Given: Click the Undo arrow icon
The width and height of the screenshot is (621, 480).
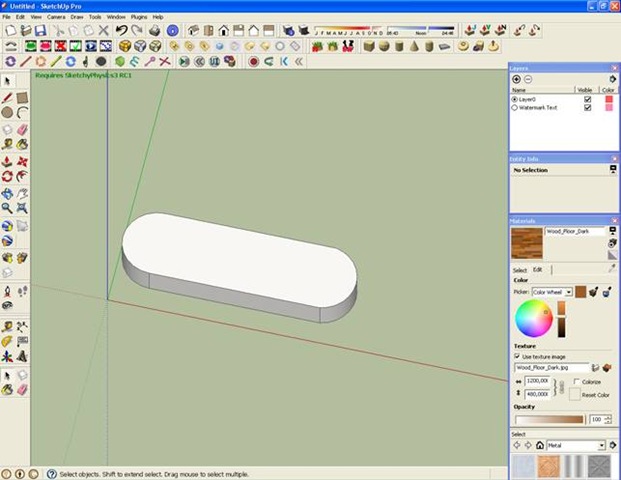Looking at the screenshot, I should (x=121, y=31).
